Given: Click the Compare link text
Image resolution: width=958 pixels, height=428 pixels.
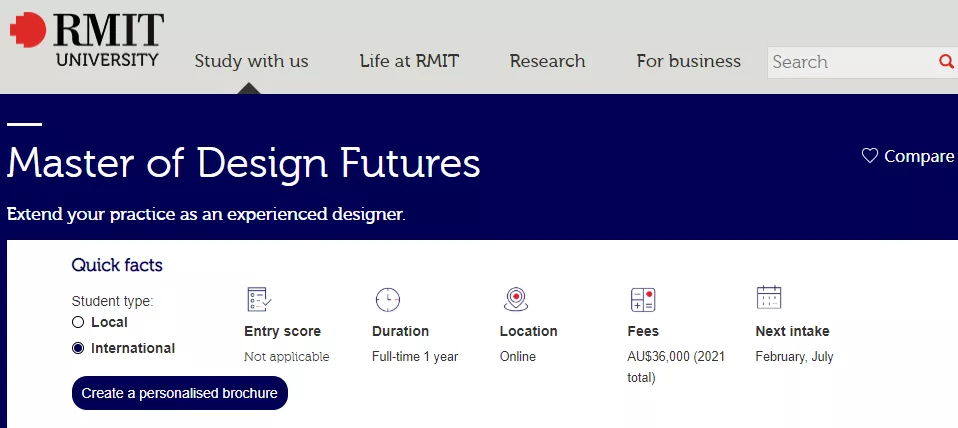Looking at the screenshot, I should (x=919, y=156).
